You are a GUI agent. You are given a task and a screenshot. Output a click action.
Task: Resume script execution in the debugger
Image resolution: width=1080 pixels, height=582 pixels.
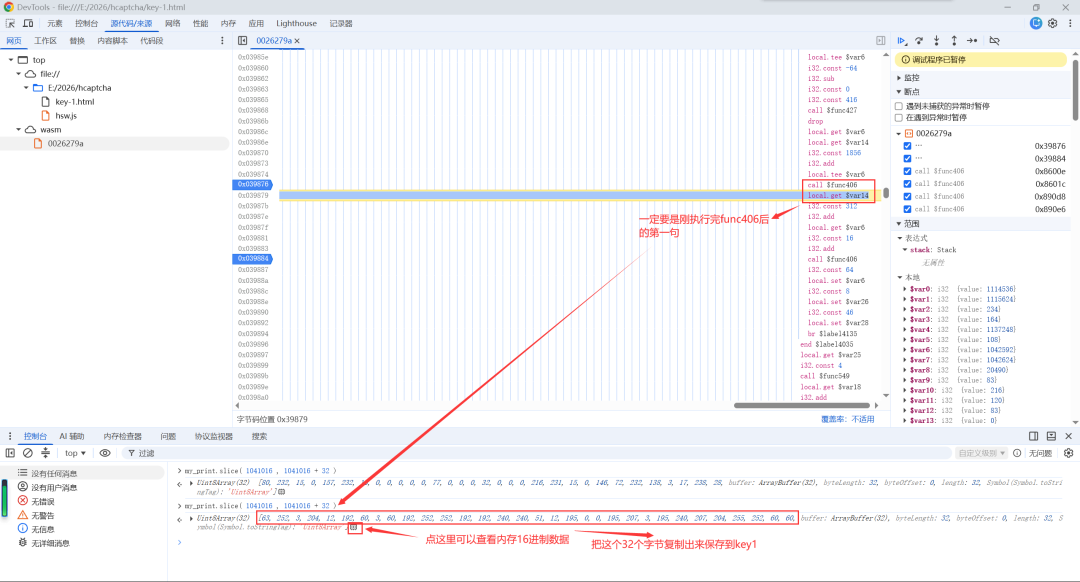click(902, 41)
